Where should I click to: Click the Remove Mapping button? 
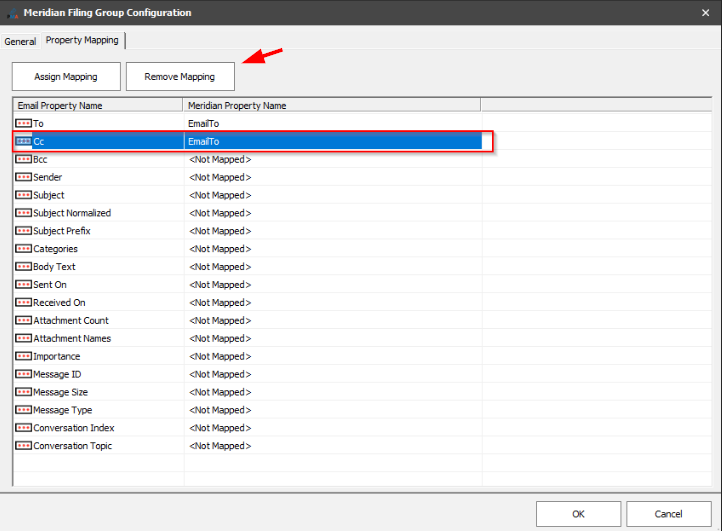pyautogui.click(x=180, y=76)
